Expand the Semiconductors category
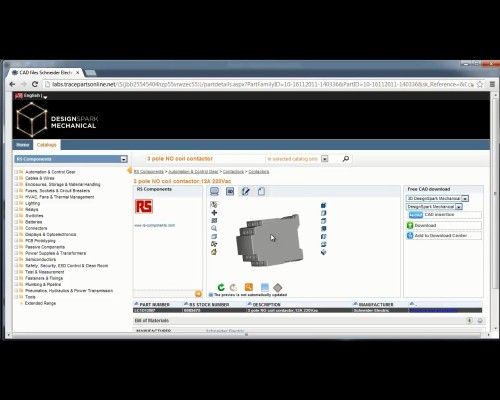 pos(16,259)
